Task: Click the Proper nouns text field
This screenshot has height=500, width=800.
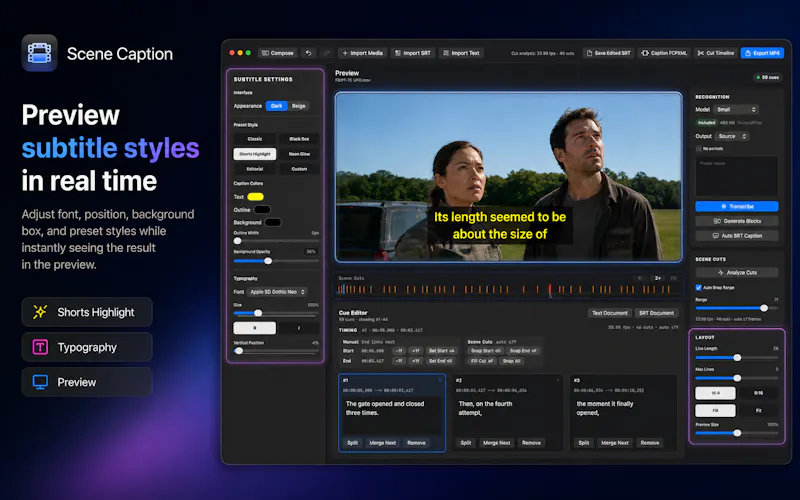Action: 737,177
